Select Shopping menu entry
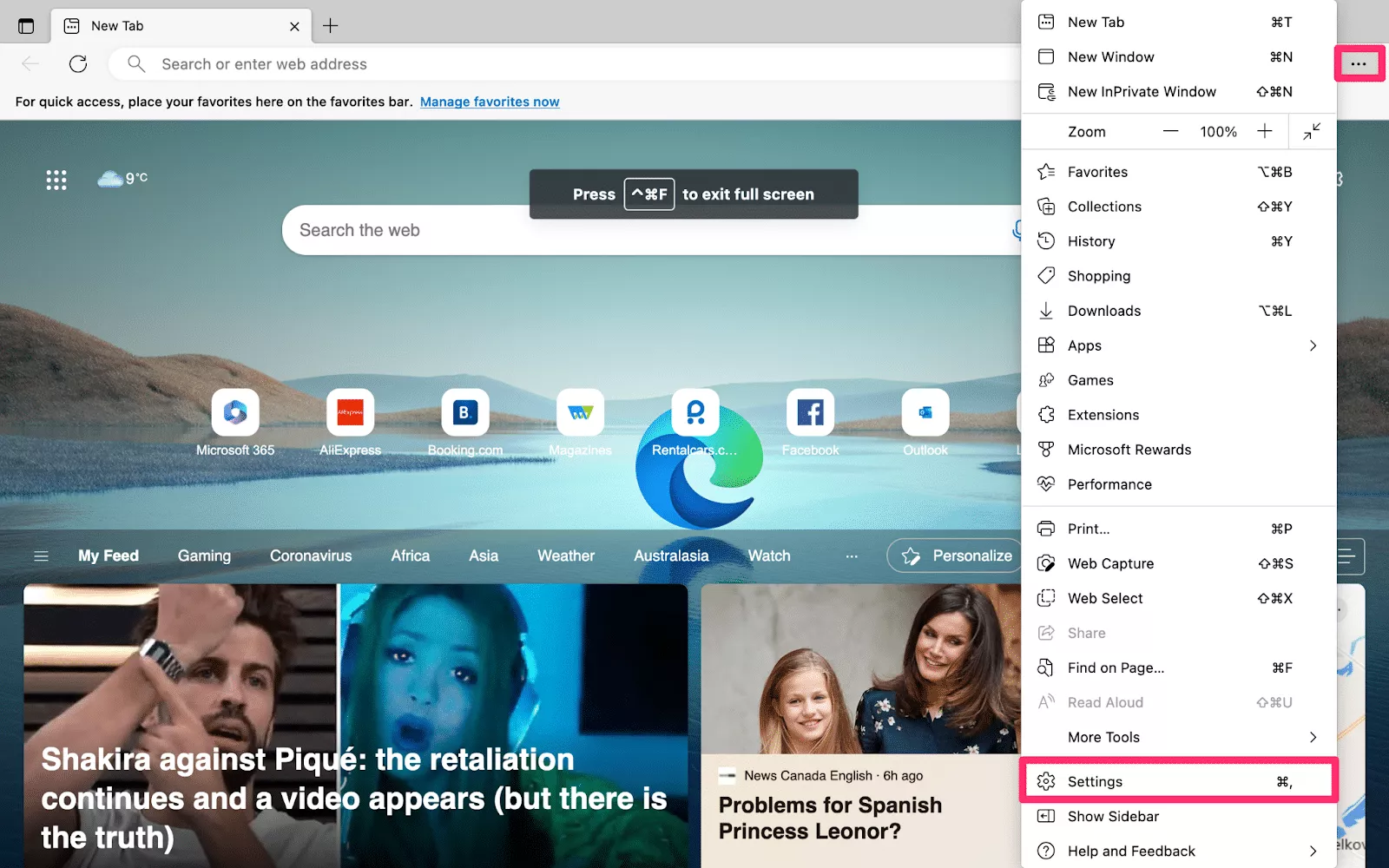 point(1178,276)
